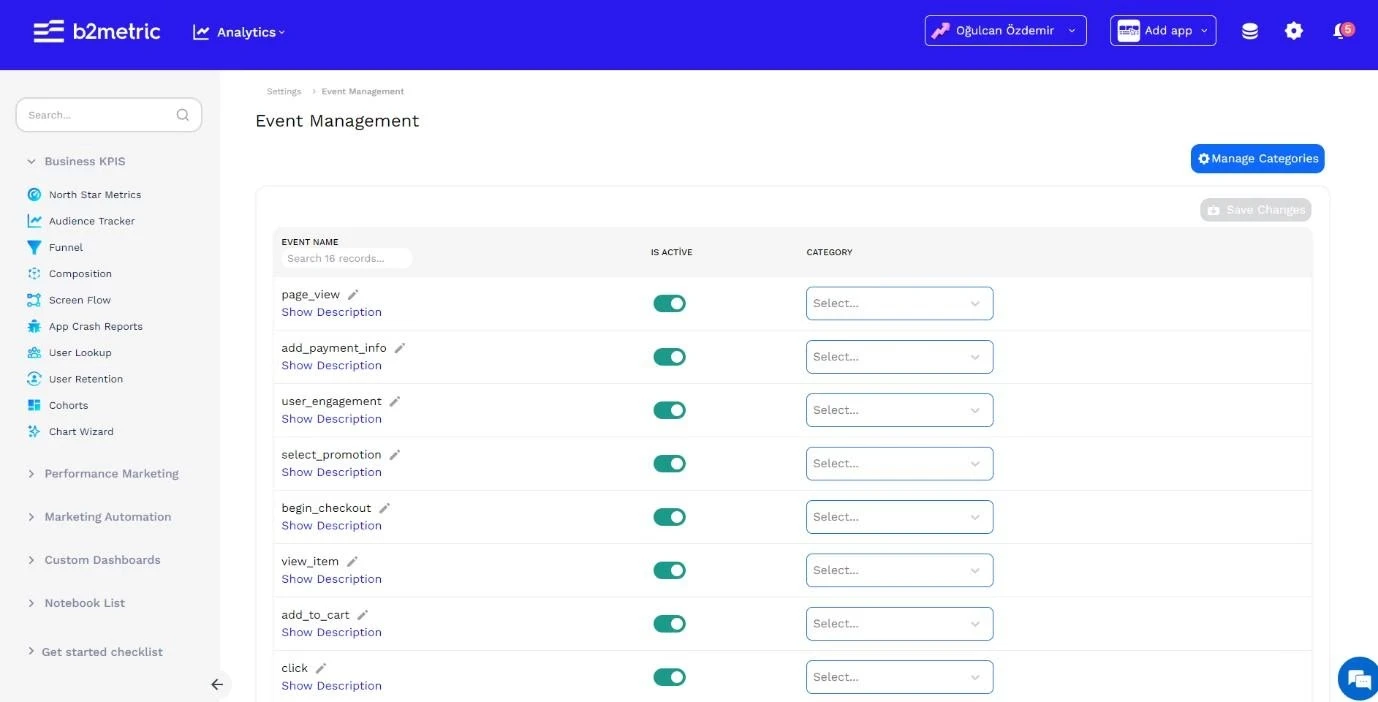The image size is (1378, 702).
Task: Click the Chart Wizard icon
Action: point(34,432)
